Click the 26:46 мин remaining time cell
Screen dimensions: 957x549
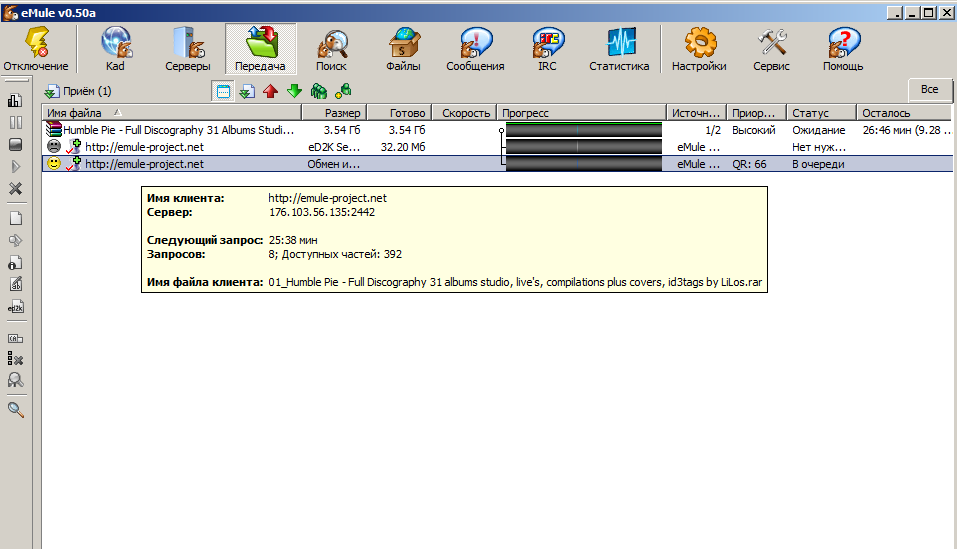(906, 130)
